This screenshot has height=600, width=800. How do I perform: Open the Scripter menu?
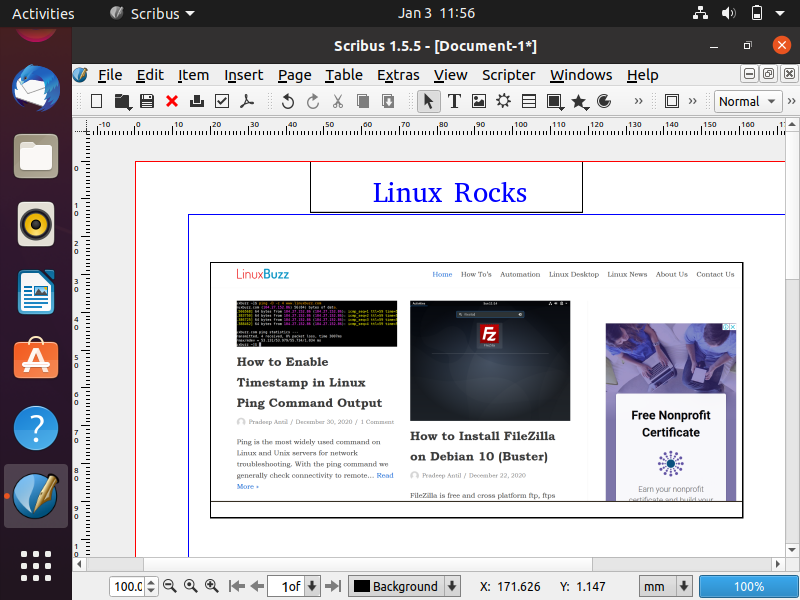509,75
